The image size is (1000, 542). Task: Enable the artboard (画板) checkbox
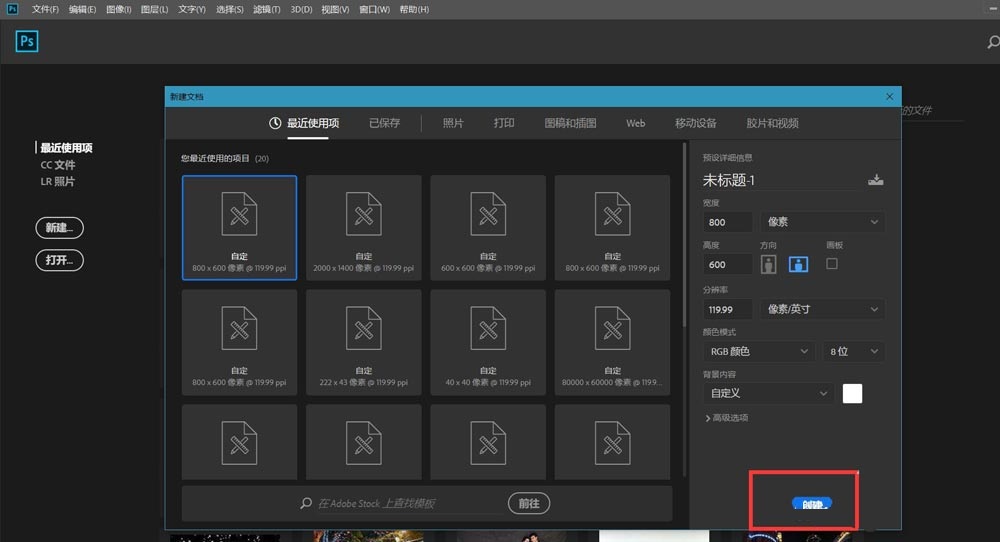coord(832,264)
